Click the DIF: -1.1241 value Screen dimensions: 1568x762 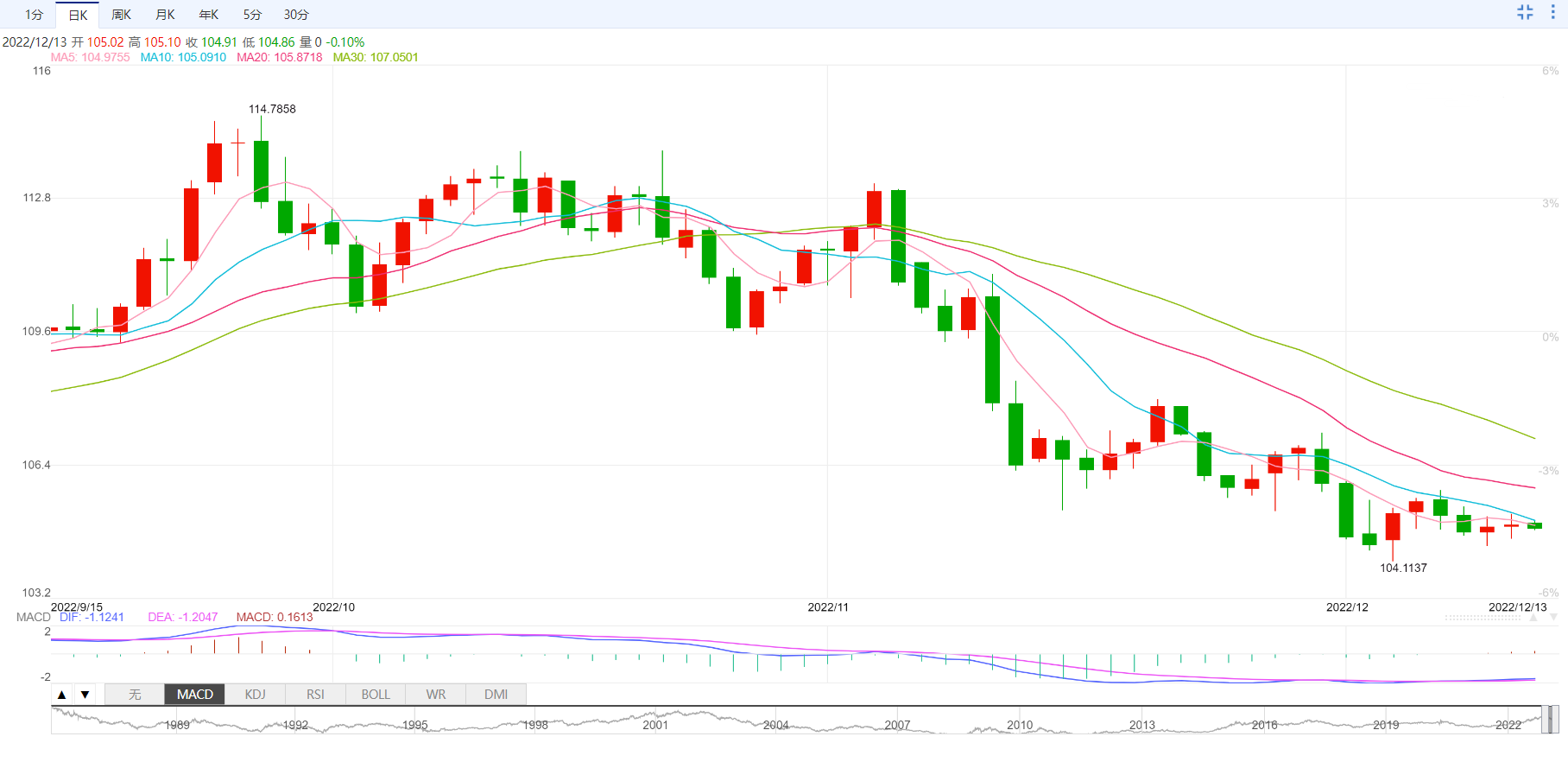click(x=92, y=617)
